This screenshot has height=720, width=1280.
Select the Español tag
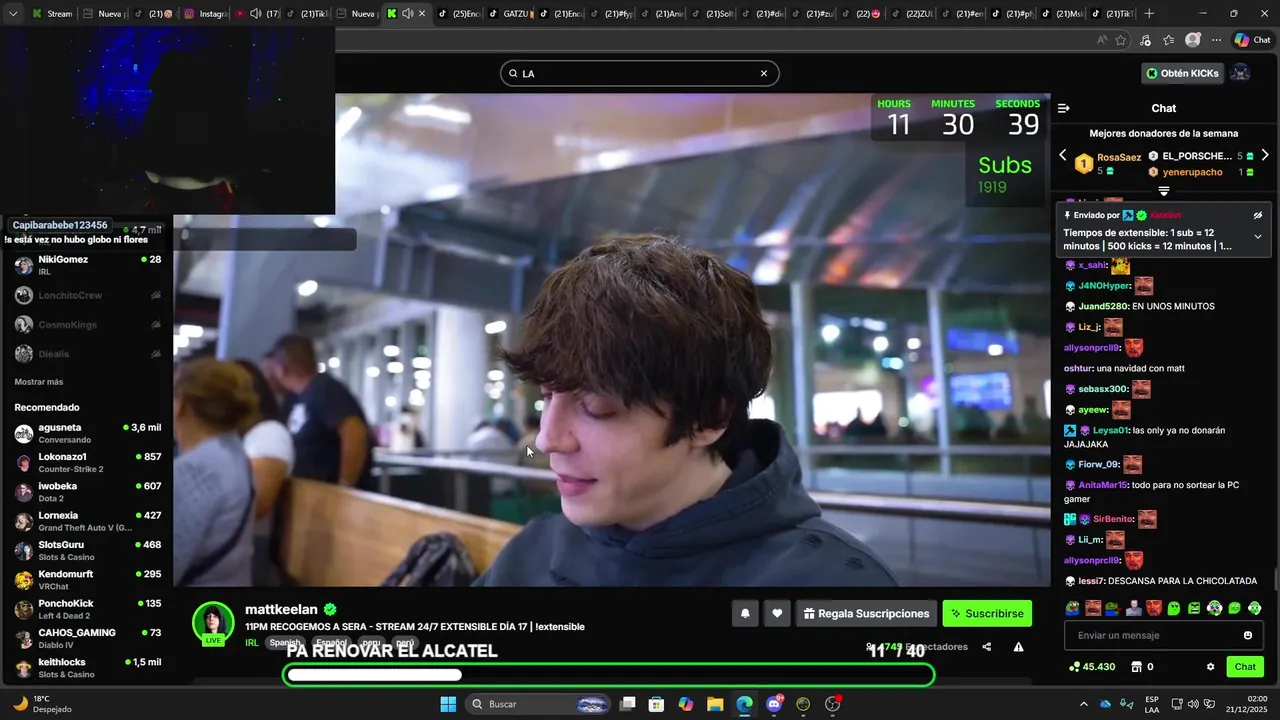click(331, 643)
